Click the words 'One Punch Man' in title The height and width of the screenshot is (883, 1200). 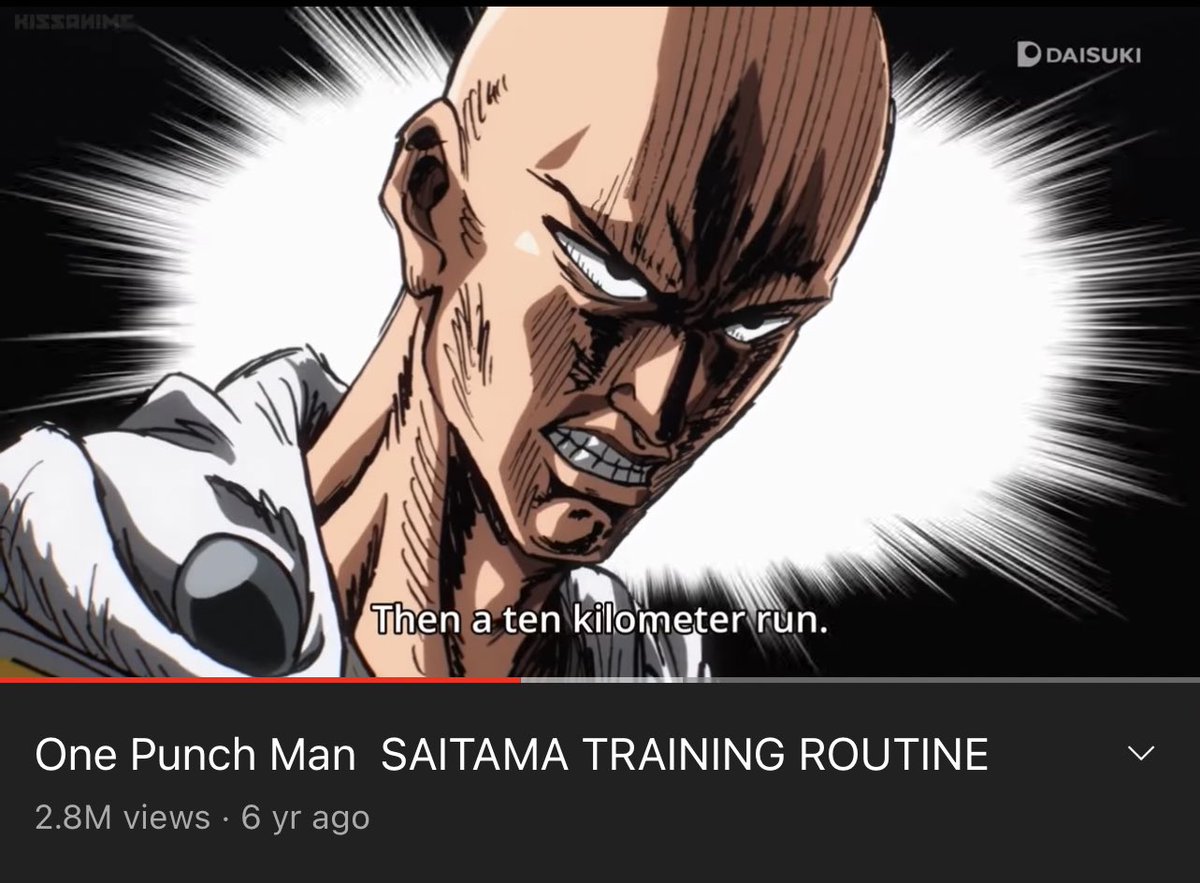pyautogui.click(x=195, y=754)
